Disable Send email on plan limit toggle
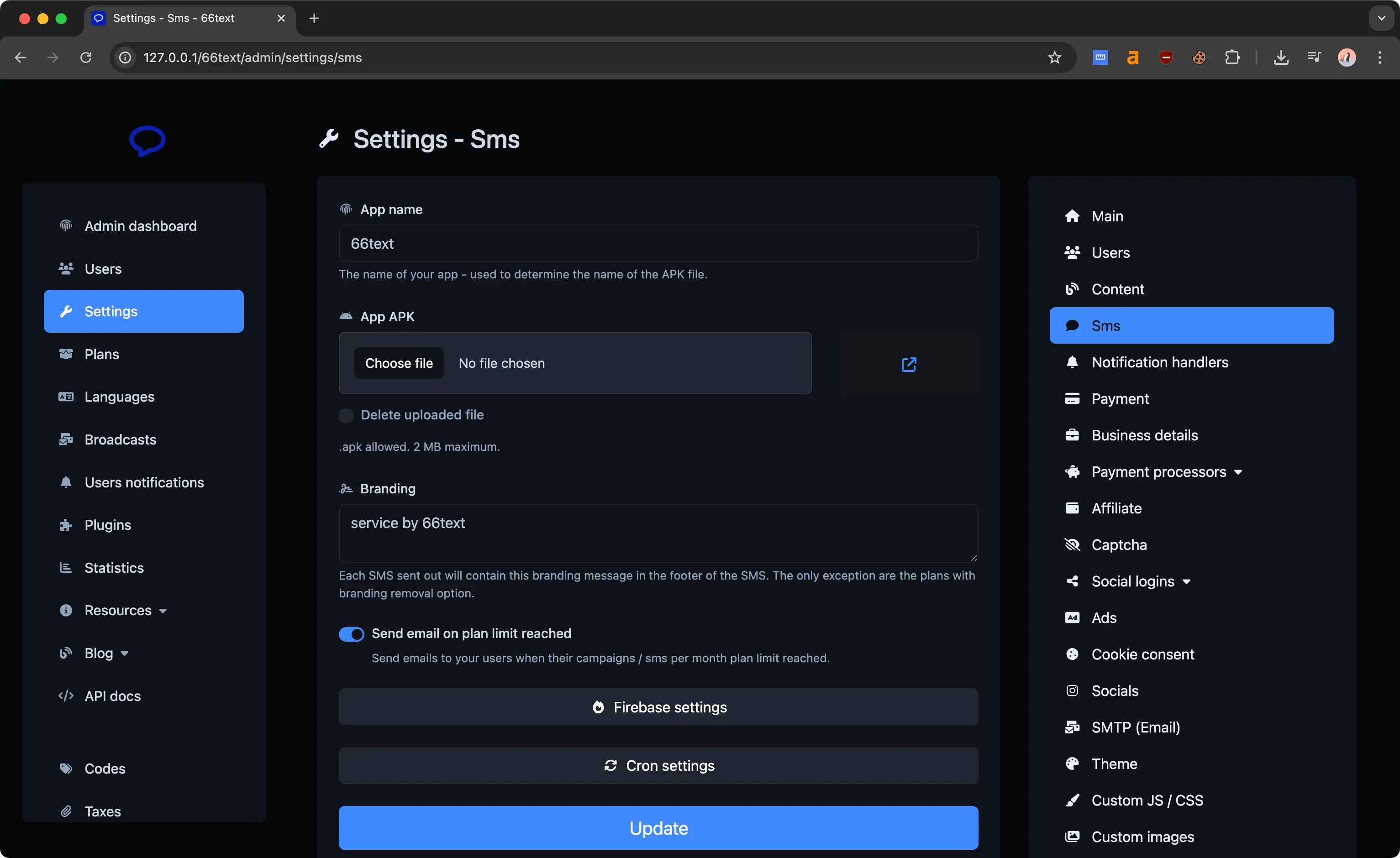The image size is (1400, 858). 351,634
